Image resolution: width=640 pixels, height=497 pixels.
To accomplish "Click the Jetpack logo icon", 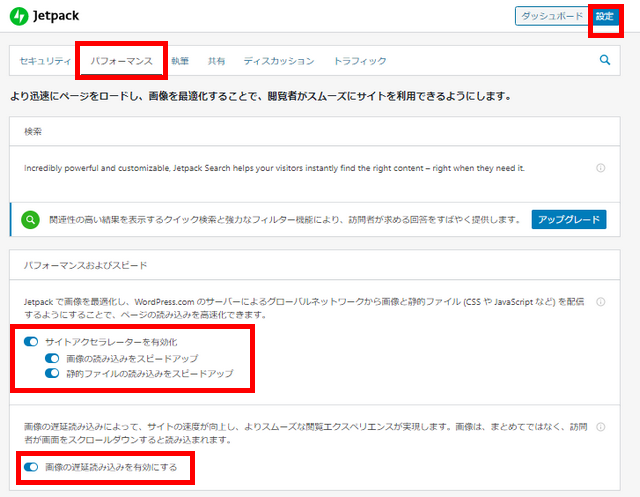I will click(19, 16).
